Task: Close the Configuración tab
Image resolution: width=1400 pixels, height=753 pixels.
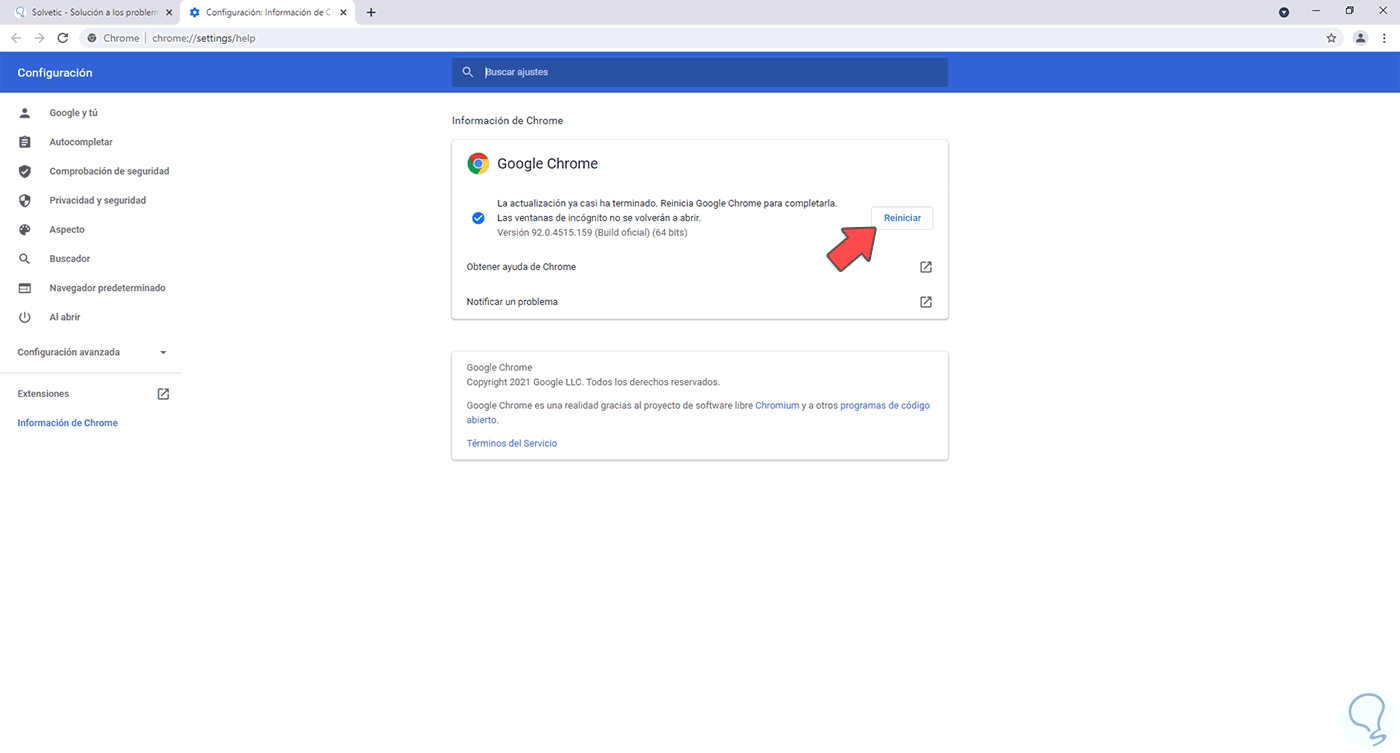Action: [343, 12]
